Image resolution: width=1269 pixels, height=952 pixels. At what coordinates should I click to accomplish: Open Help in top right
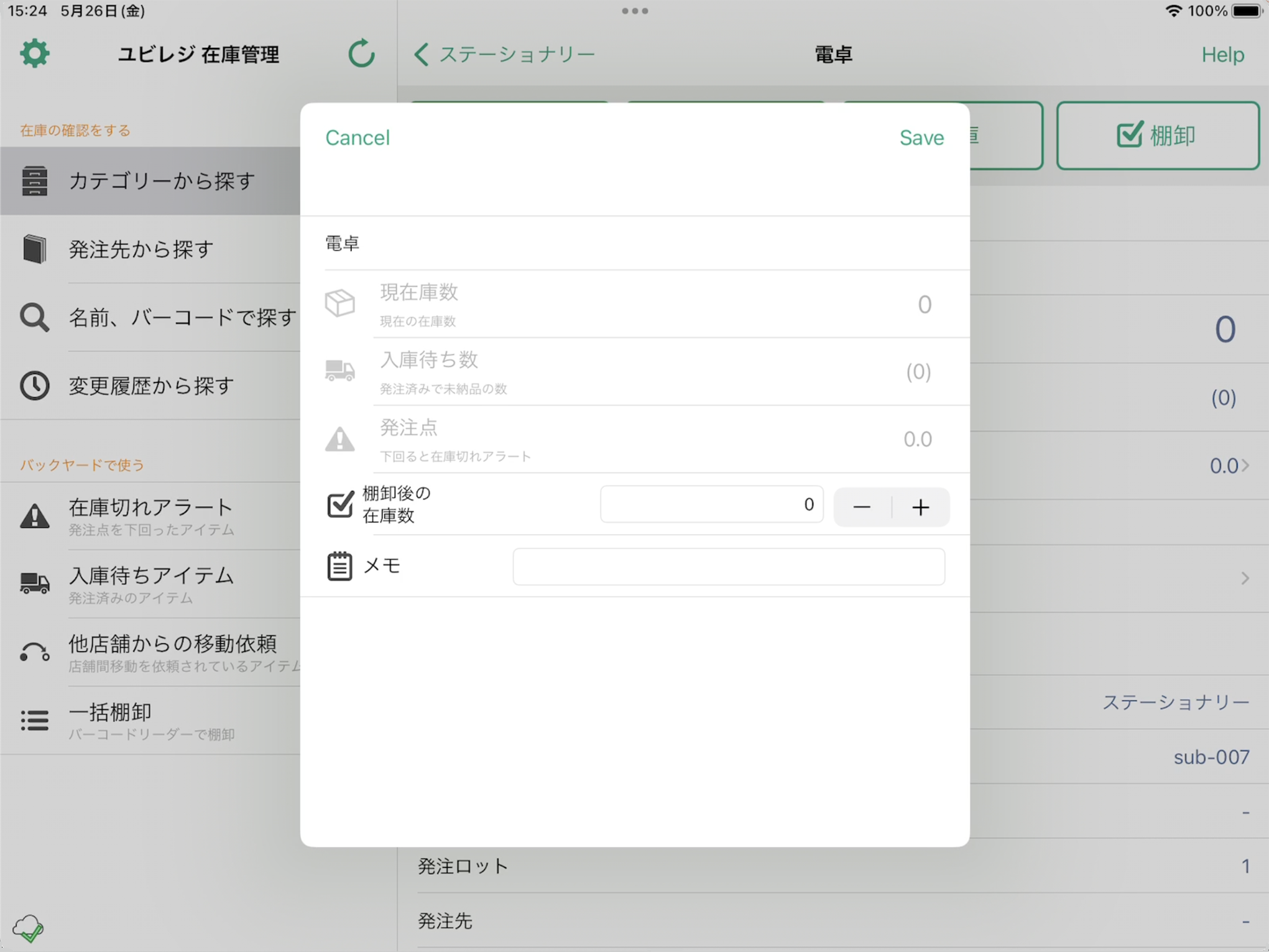(1222, 55)
